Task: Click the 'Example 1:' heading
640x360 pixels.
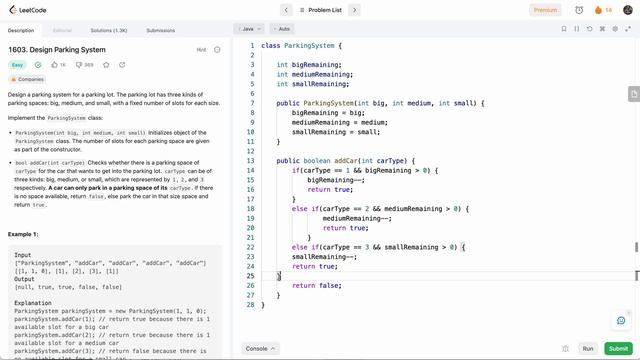Action: 23,234
